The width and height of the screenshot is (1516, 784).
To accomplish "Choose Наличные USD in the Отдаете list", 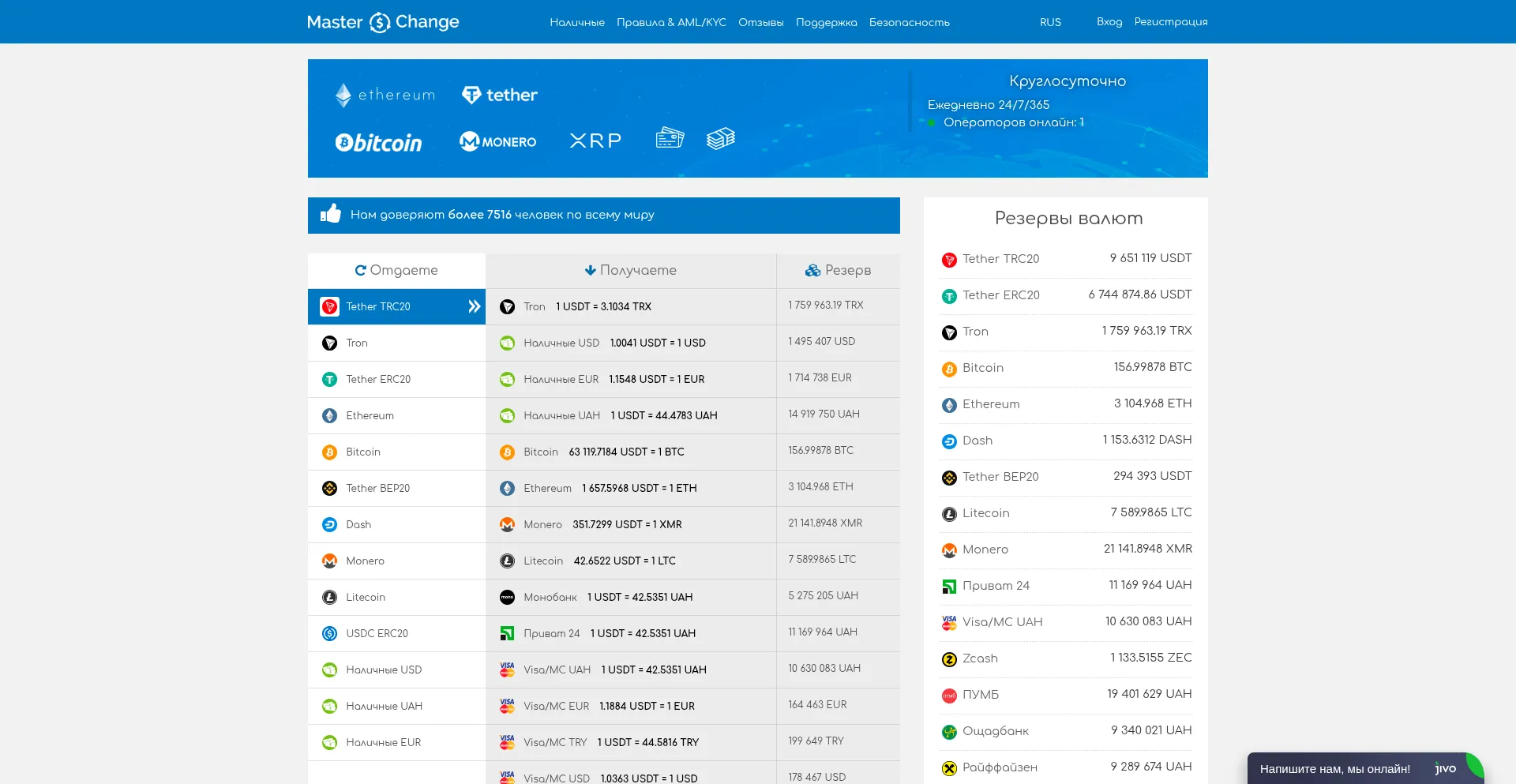I will coord(396,670).
